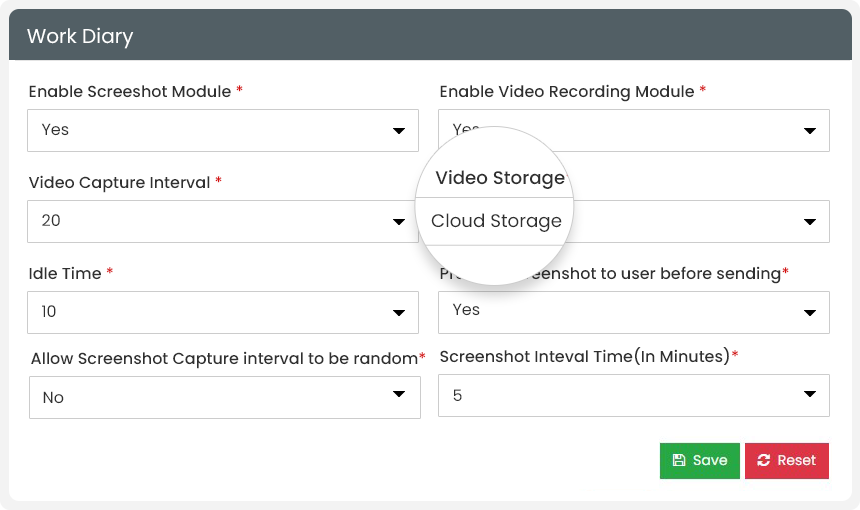Click the Enable Video Recording Module arrow

pos(810,131)
